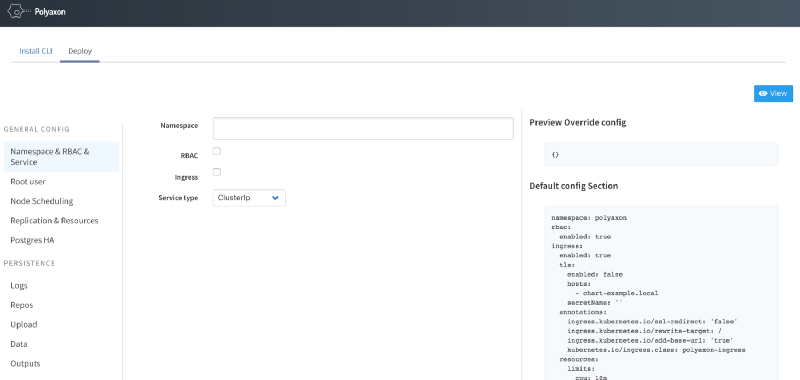Open Replication & Resources section
The height and width of the screenshot is (380, 800).
click(x=54, y=220)
